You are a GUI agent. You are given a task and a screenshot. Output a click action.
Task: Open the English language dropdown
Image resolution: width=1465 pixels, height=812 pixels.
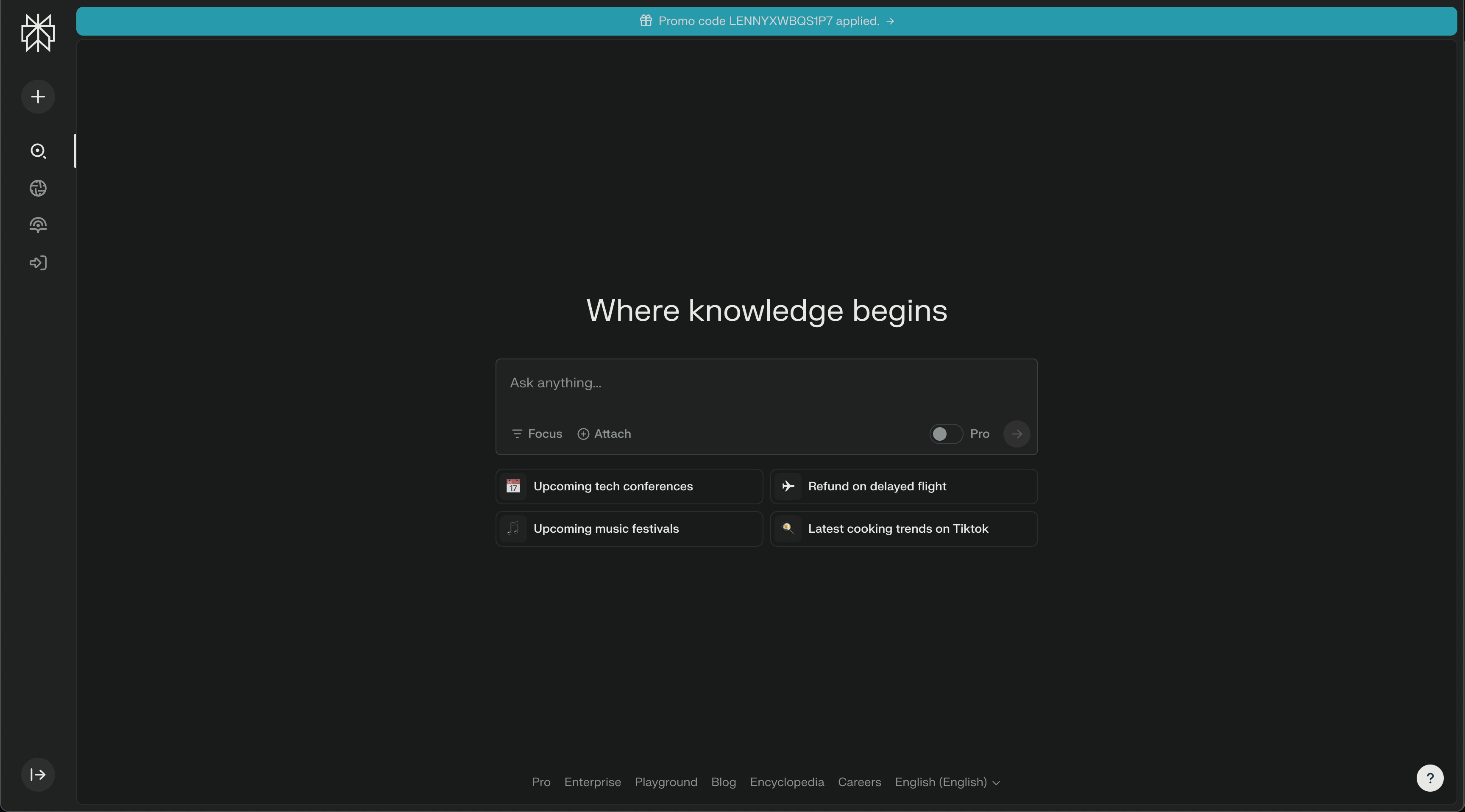tap(947, 782)
